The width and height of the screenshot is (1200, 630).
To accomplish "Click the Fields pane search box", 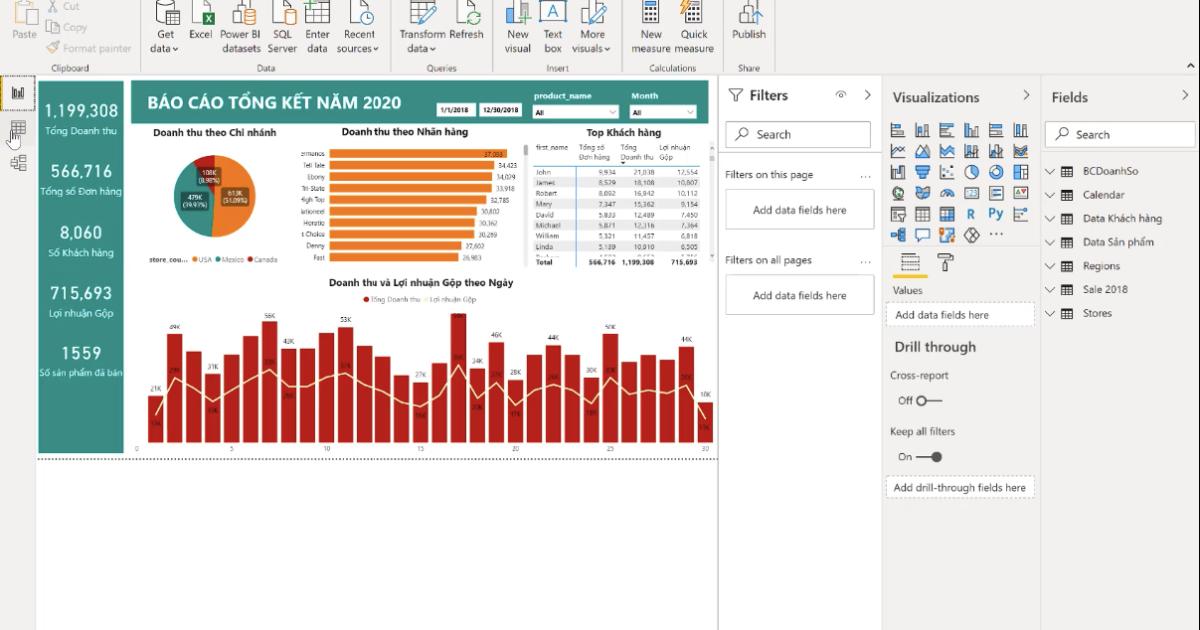I will click(x=1119, y=134).
